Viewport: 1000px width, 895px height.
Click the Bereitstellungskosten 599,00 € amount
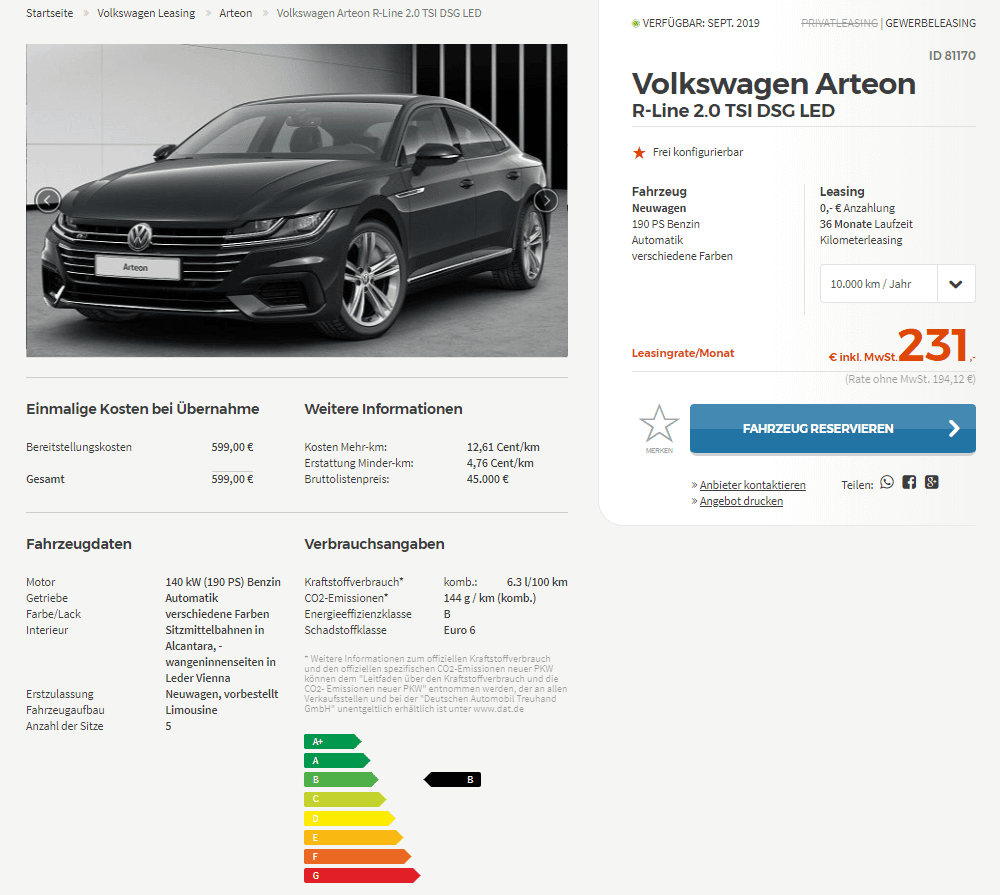coord(232,447)
